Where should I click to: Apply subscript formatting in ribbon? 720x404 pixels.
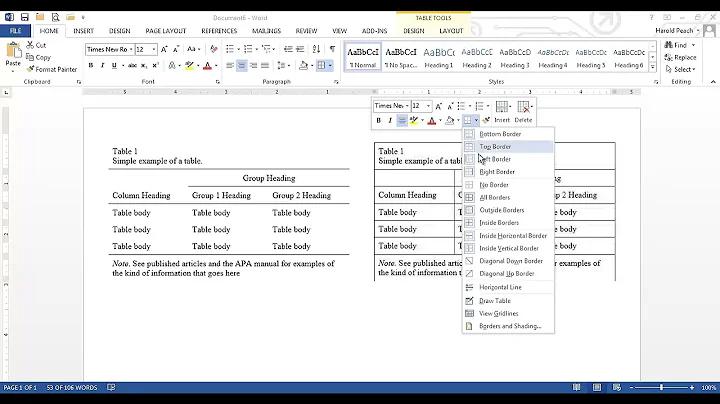point(144,66)
